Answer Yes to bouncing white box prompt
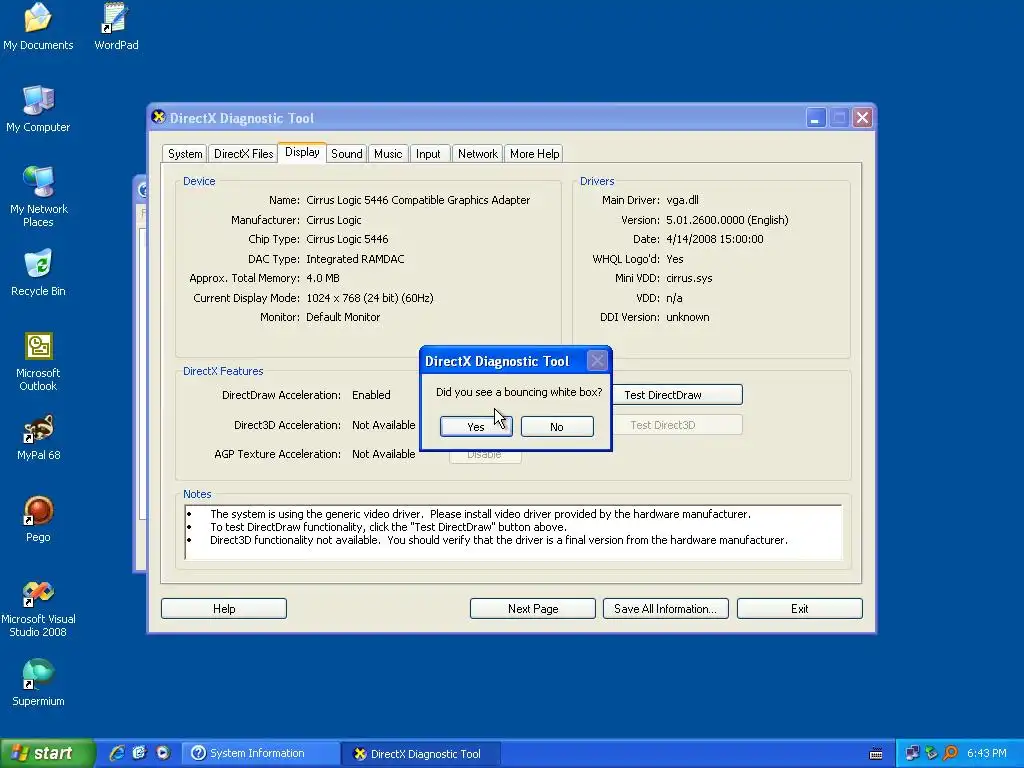The image size is (1024, 768). click(x=476, y=426)
